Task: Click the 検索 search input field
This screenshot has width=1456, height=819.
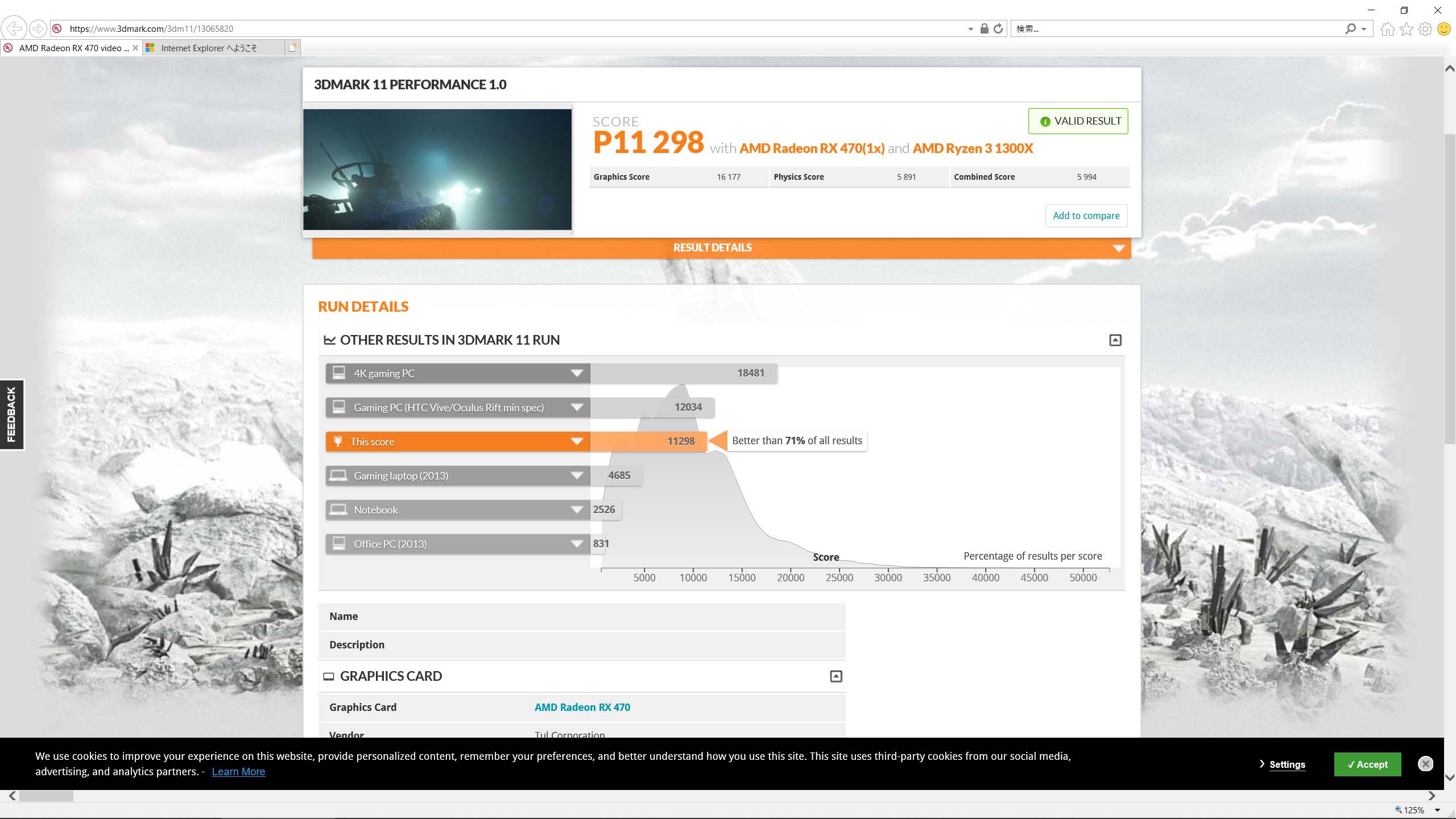Action: [1176, 28]
